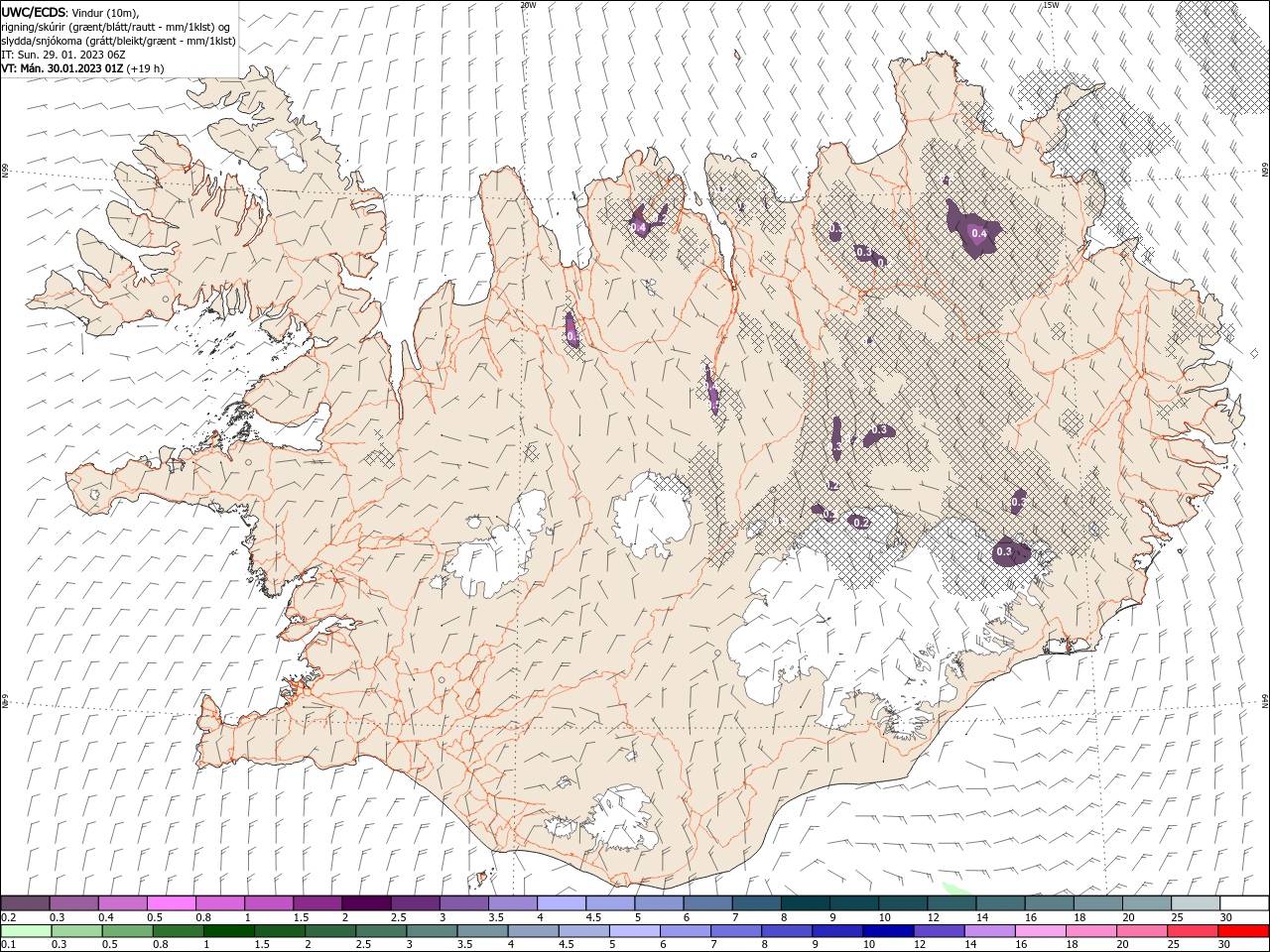The height and width of the screenshot is (952, 1270).
Task: Pick the 7 blue swatch in lower scale
Action: (x=736, y=931)
